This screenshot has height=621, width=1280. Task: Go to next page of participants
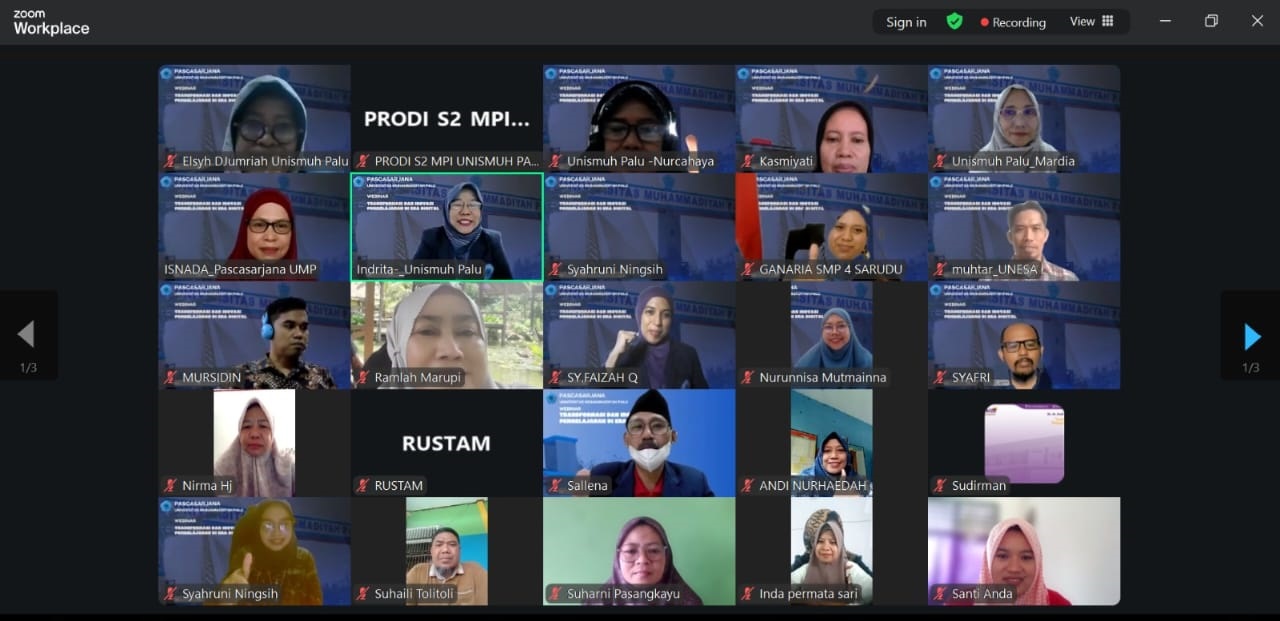1251,336
